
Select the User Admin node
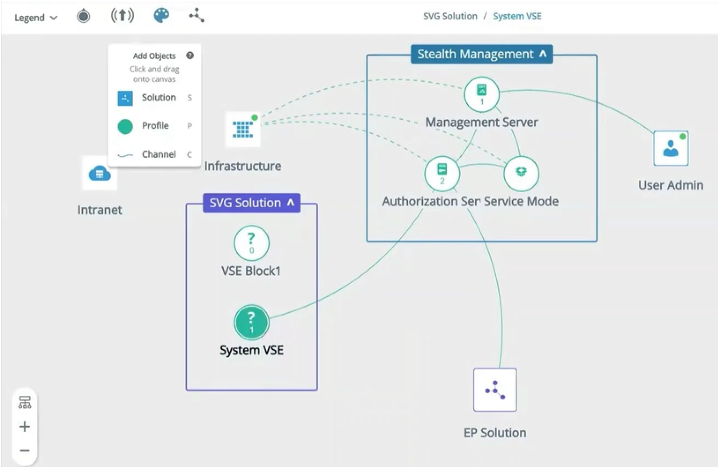670,149
